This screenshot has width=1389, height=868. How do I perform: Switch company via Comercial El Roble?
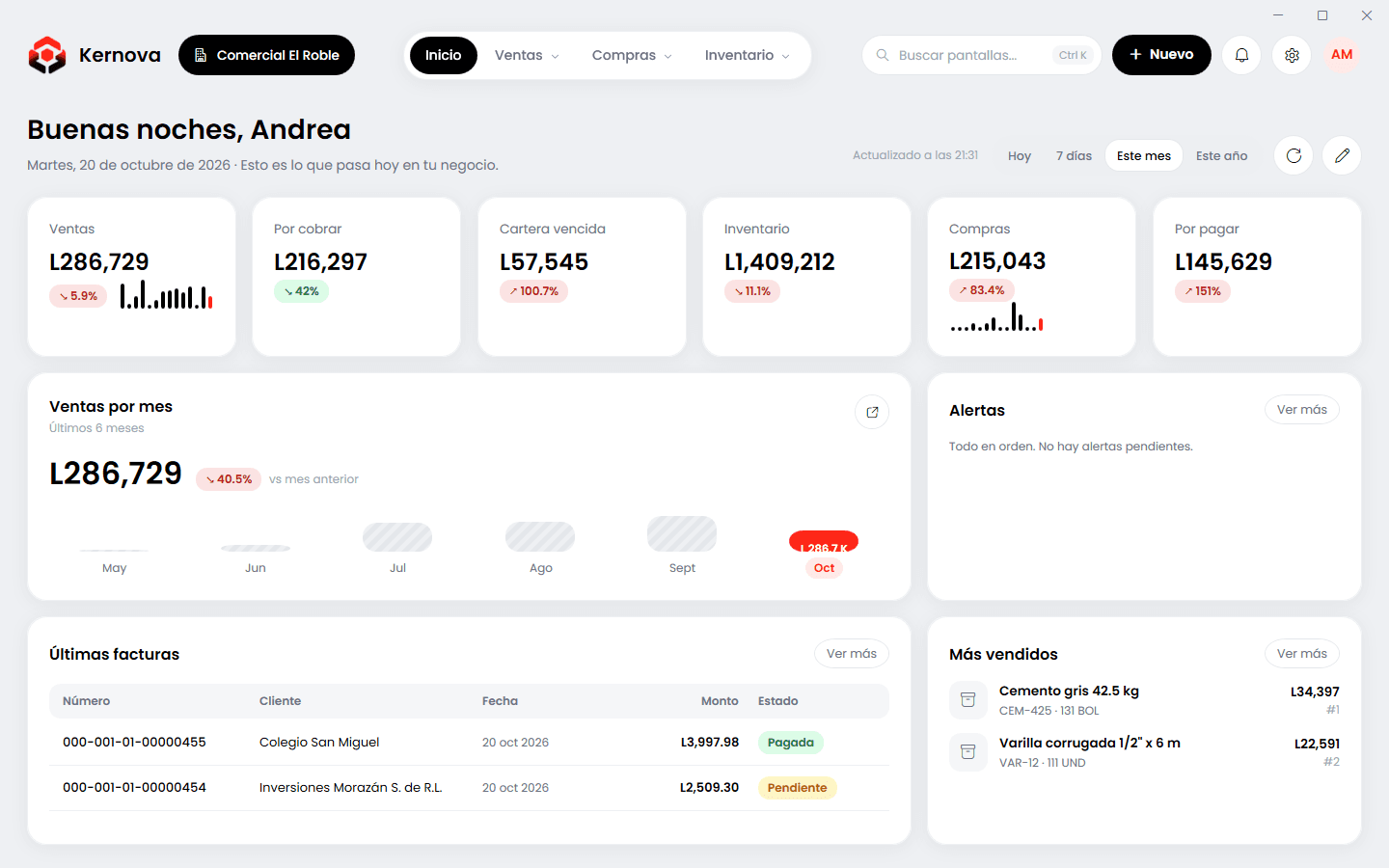click(x=266, y=55)
